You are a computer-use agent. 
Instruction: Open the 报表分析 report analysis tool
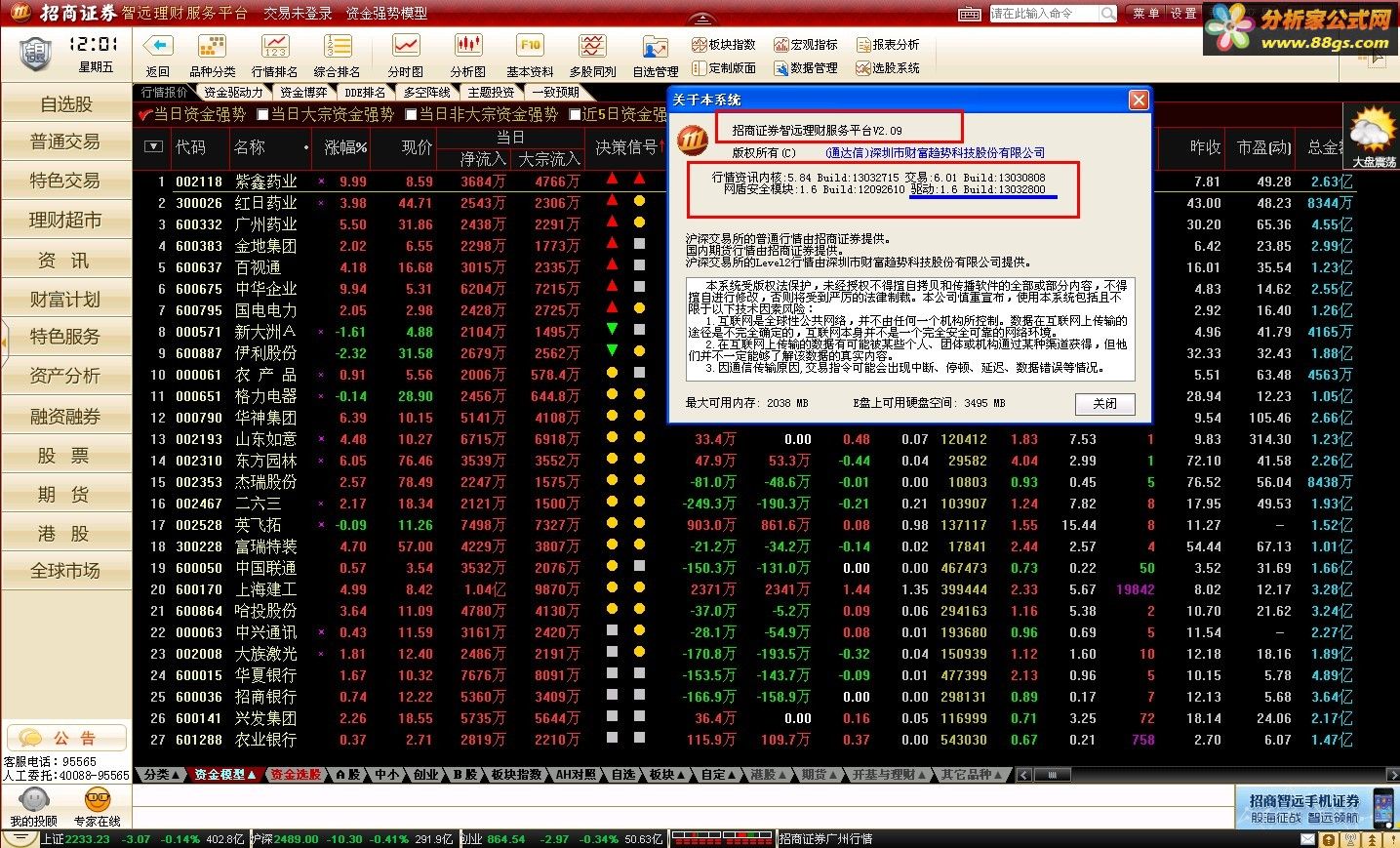tap(888, 44)
